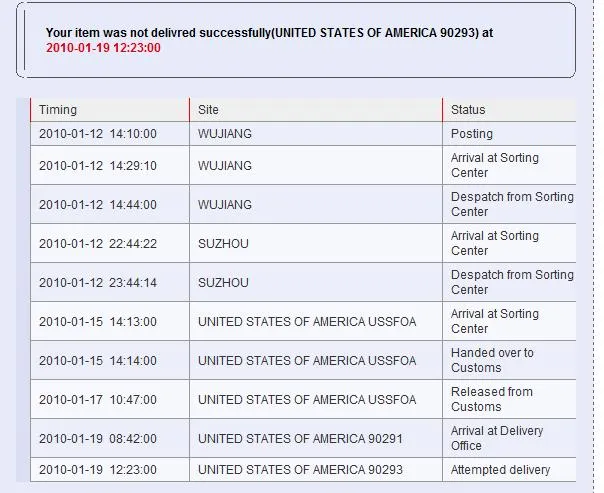Click the WUJIANG site in the 14:44:00 row
The width and height of the screenshot is (604, 493).
tap(225, 205)
